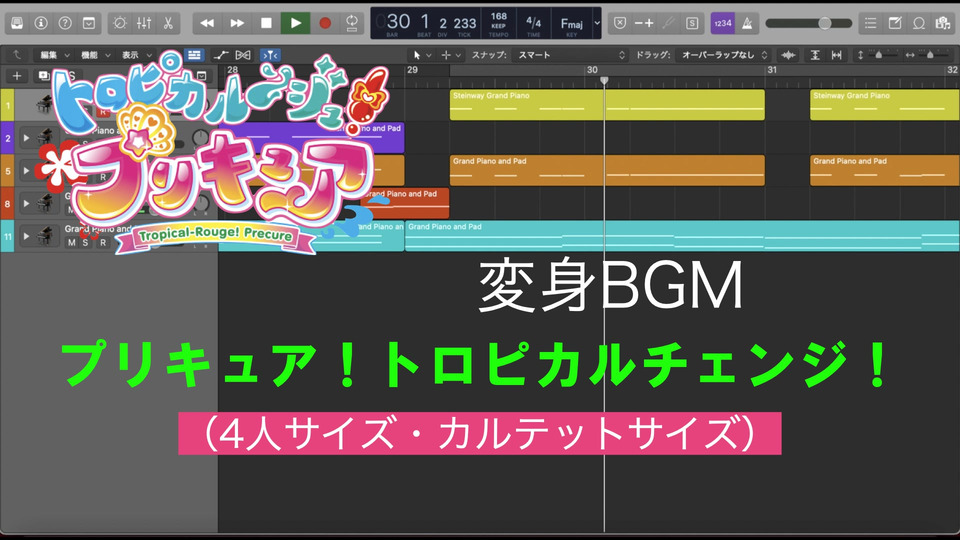Open the Note Pad icon

(x=894, y=23)
